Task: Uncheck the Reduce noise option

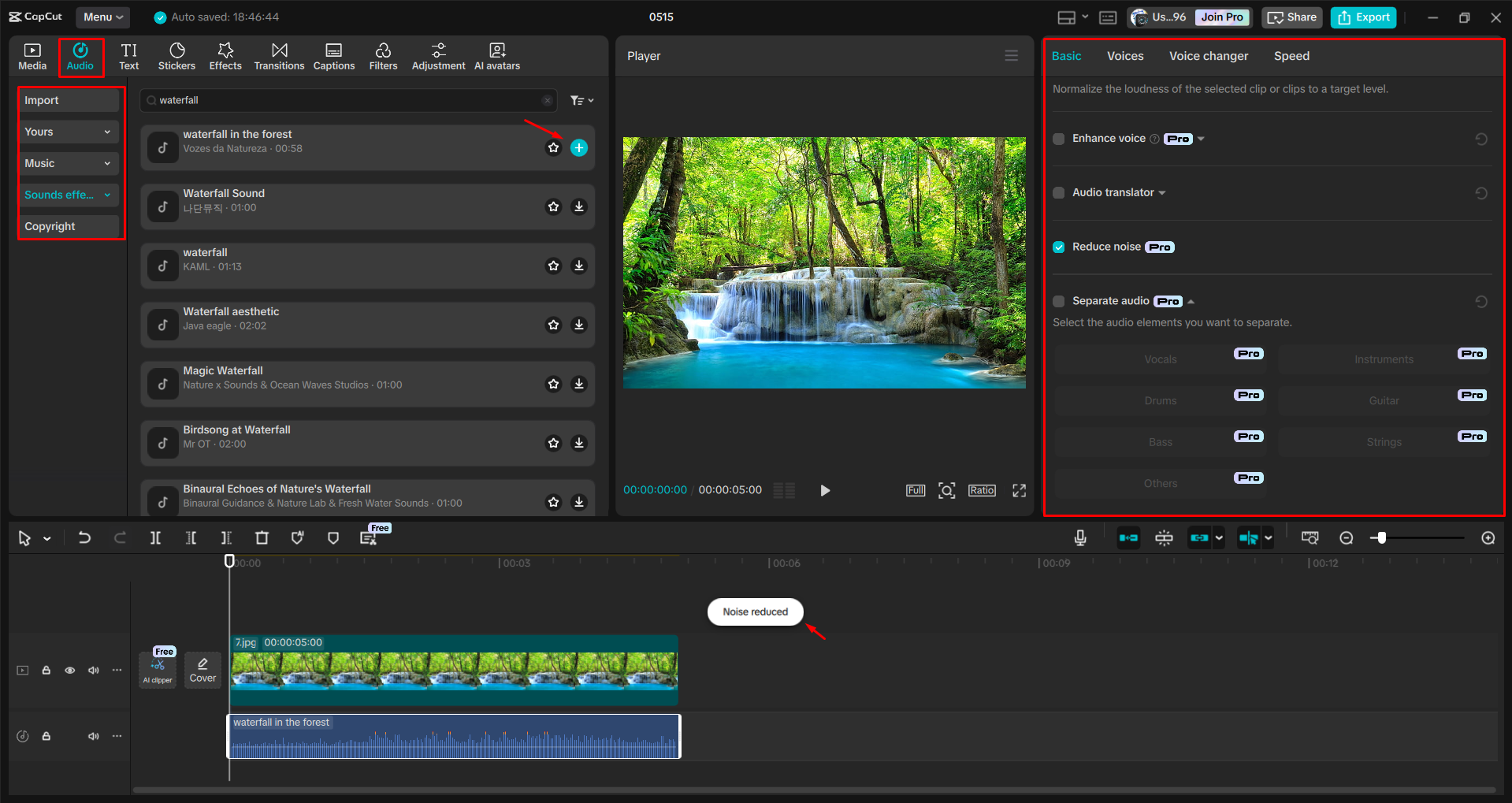Action: pyautogui.click(x=1059, y=247)
